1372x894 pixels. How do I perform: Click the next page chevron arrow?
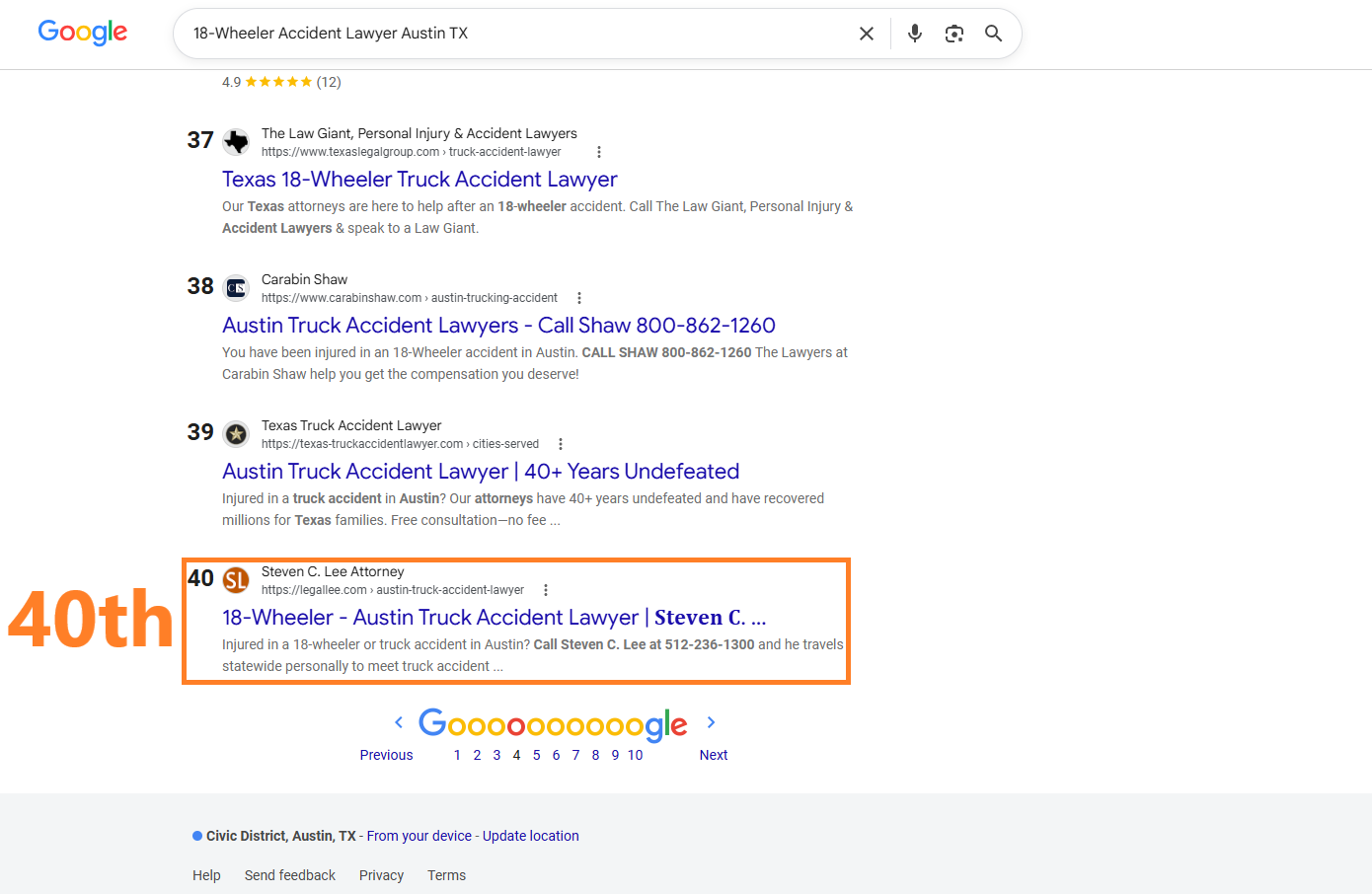point(711,722)
